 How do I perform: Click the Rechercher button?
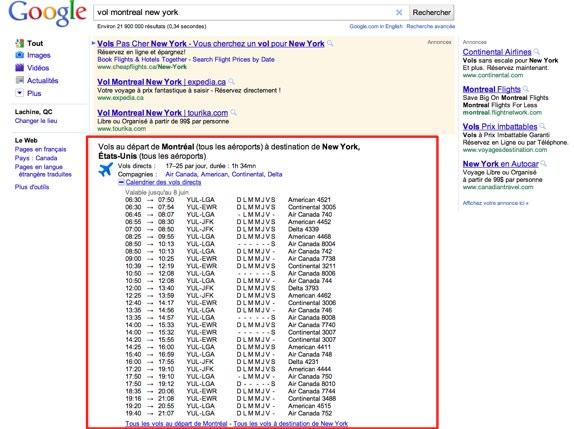tap(432, 12)
